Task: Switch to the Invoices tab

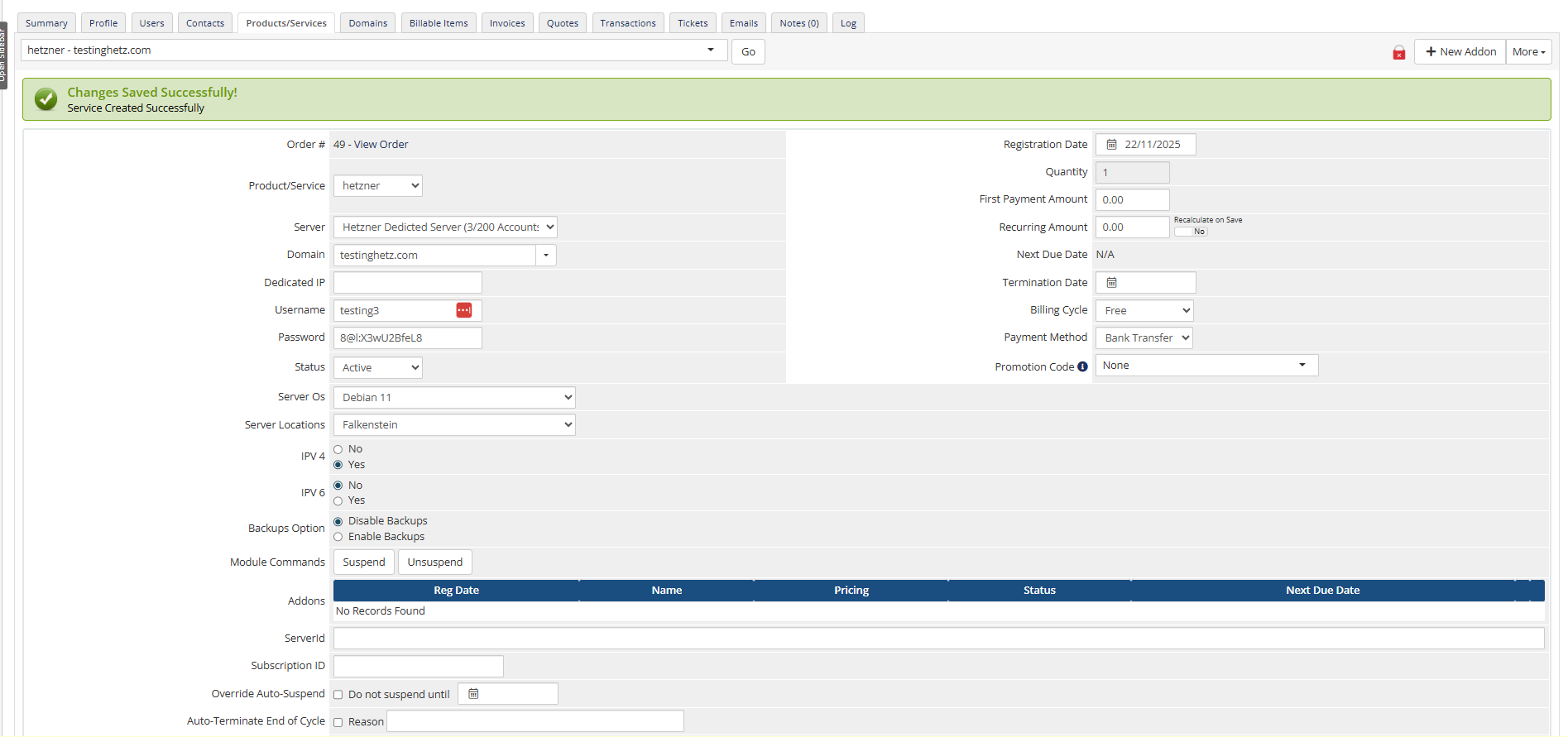Action: pos(506,23)
